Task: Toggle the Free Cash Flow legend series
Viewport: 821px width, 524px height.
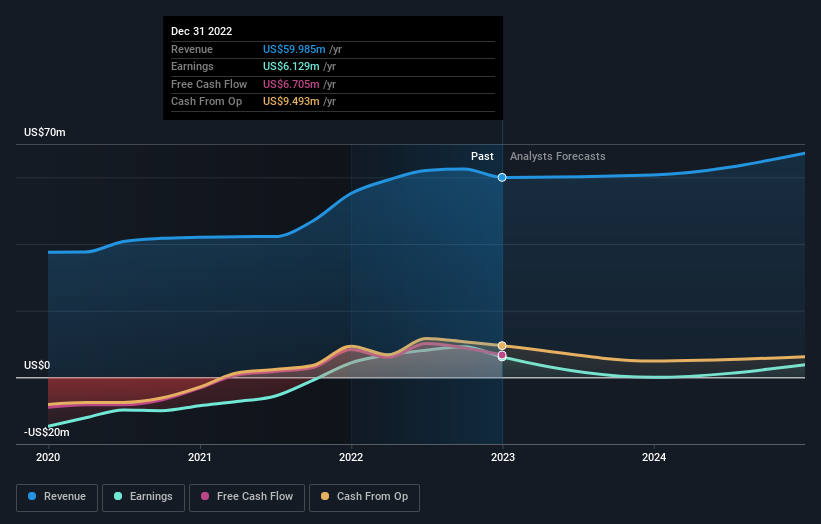Action: pos(247,497)
